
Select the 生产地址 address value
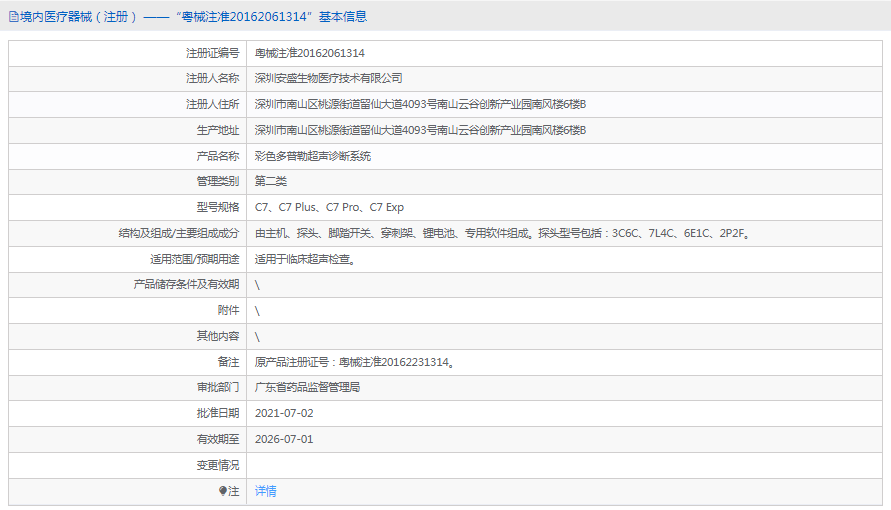(420, 131)
